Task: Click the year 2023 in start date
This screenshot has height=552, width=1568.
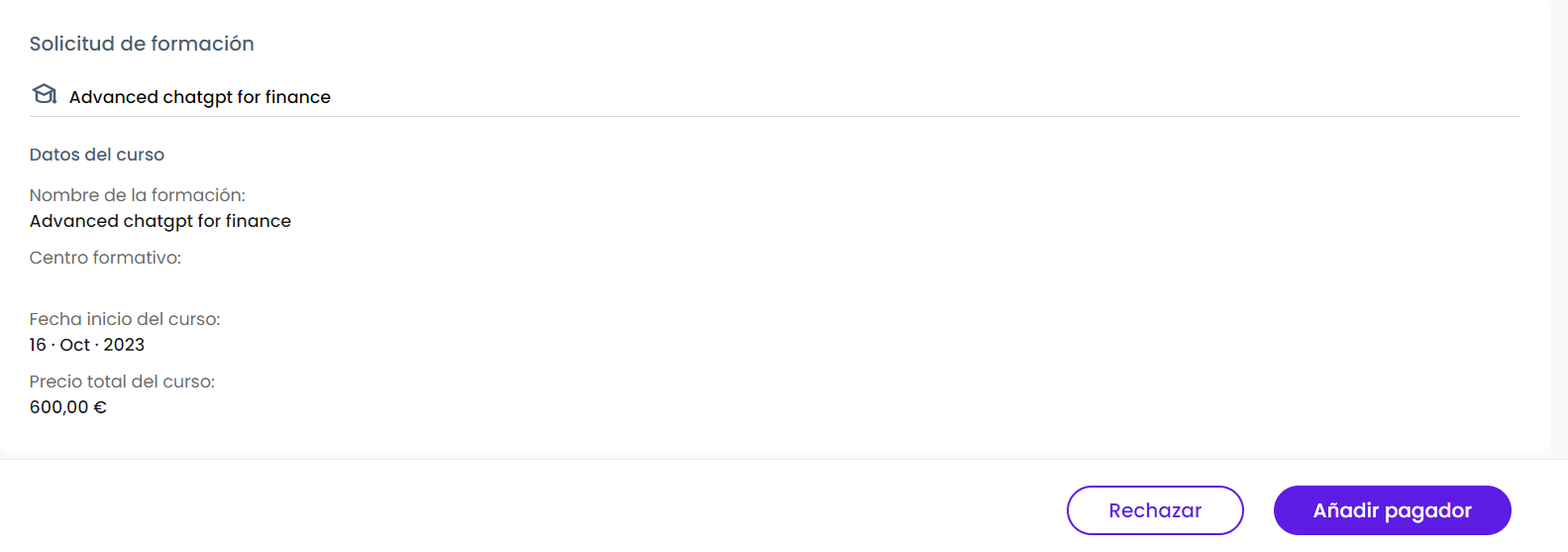Action: [124, 345]
